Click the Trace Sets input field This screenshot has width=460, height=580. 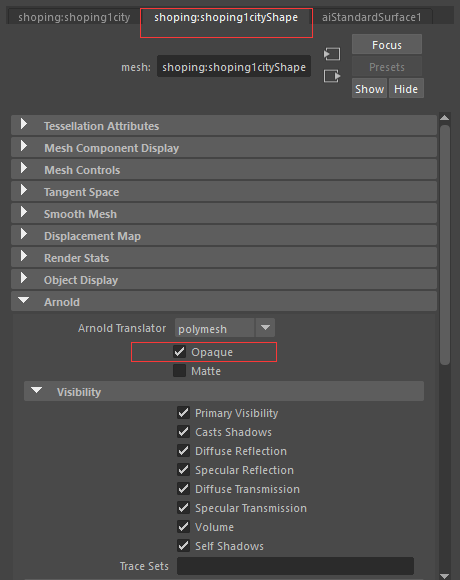click(x=295, y=566)
